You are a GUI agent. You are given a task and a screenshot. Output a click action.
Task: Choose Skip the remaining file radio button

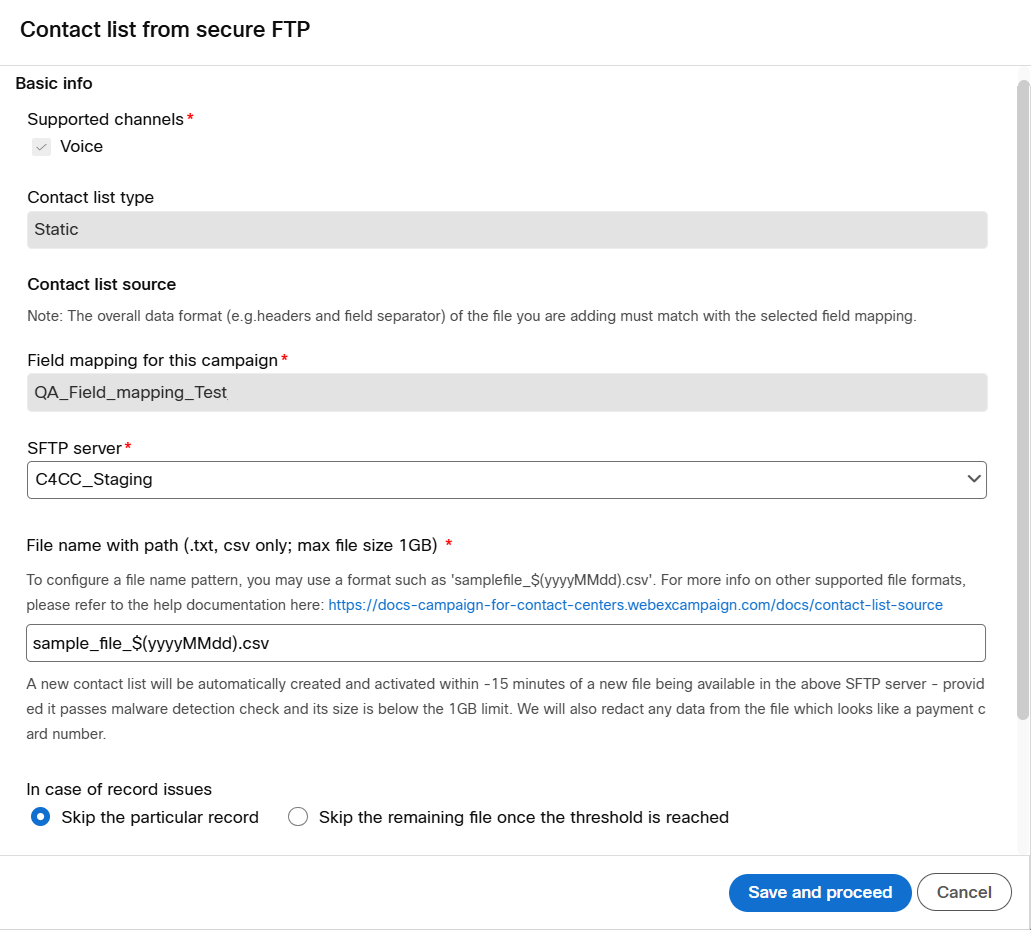298,817
